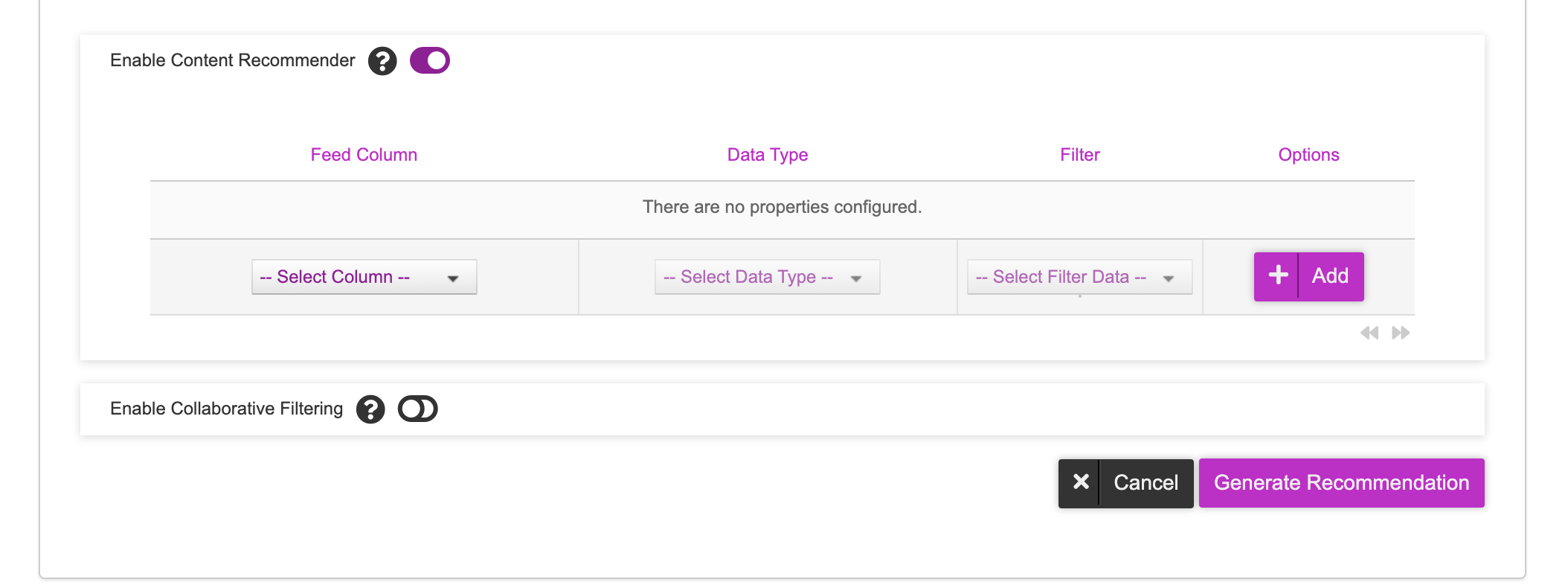
Task: Click the Enable Collaborative Filtering label
Action: click(227, 409)
